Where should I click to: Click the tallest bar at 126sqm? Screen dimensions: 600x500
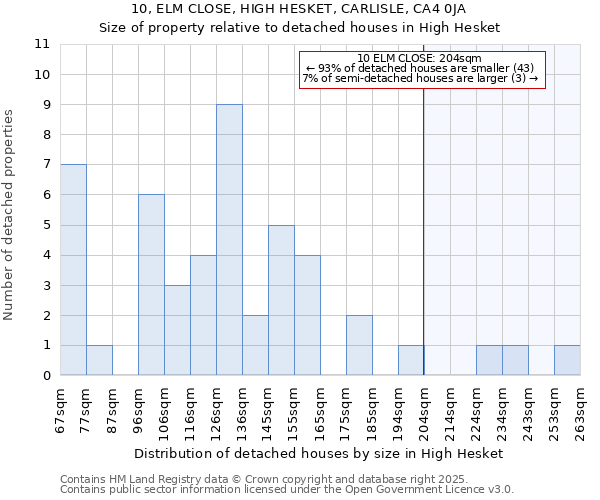click(229, 240)
